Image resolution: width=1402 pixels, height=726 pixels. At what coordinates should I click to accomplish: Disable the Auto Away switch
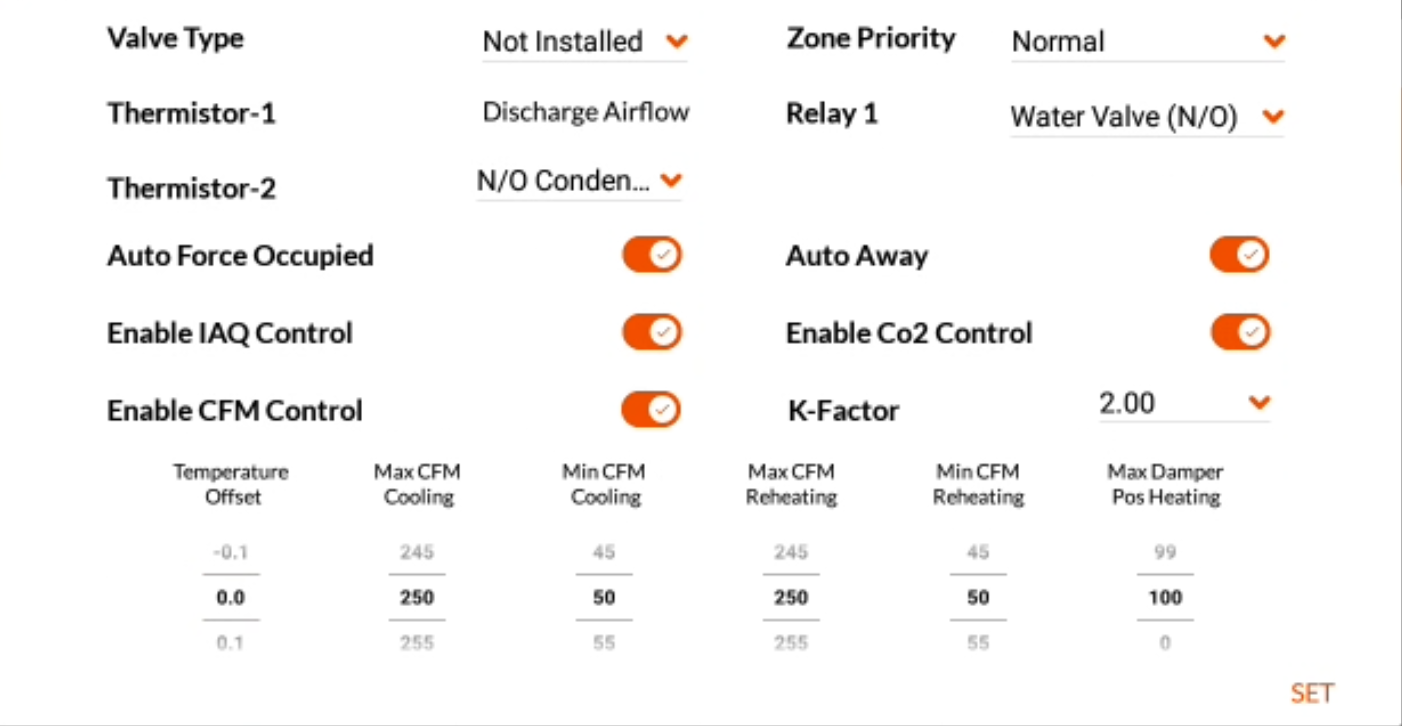(x=1240, y=255)
